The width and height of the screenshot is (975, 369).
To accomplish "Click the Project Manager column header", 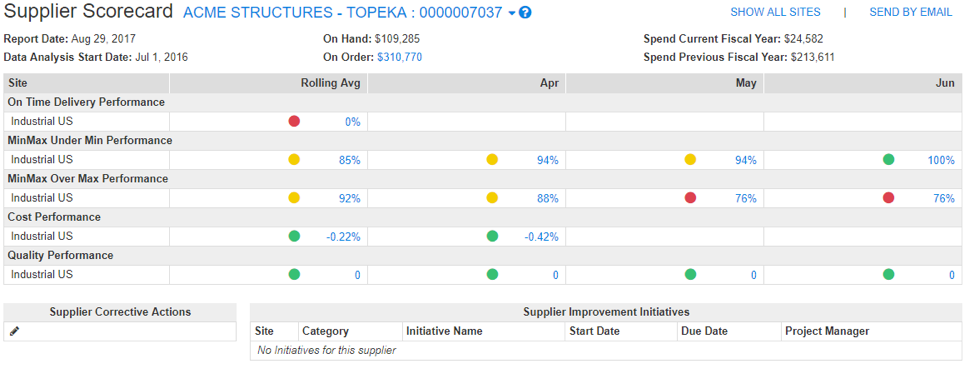I will pyautogui.click(x=827, y=331).
